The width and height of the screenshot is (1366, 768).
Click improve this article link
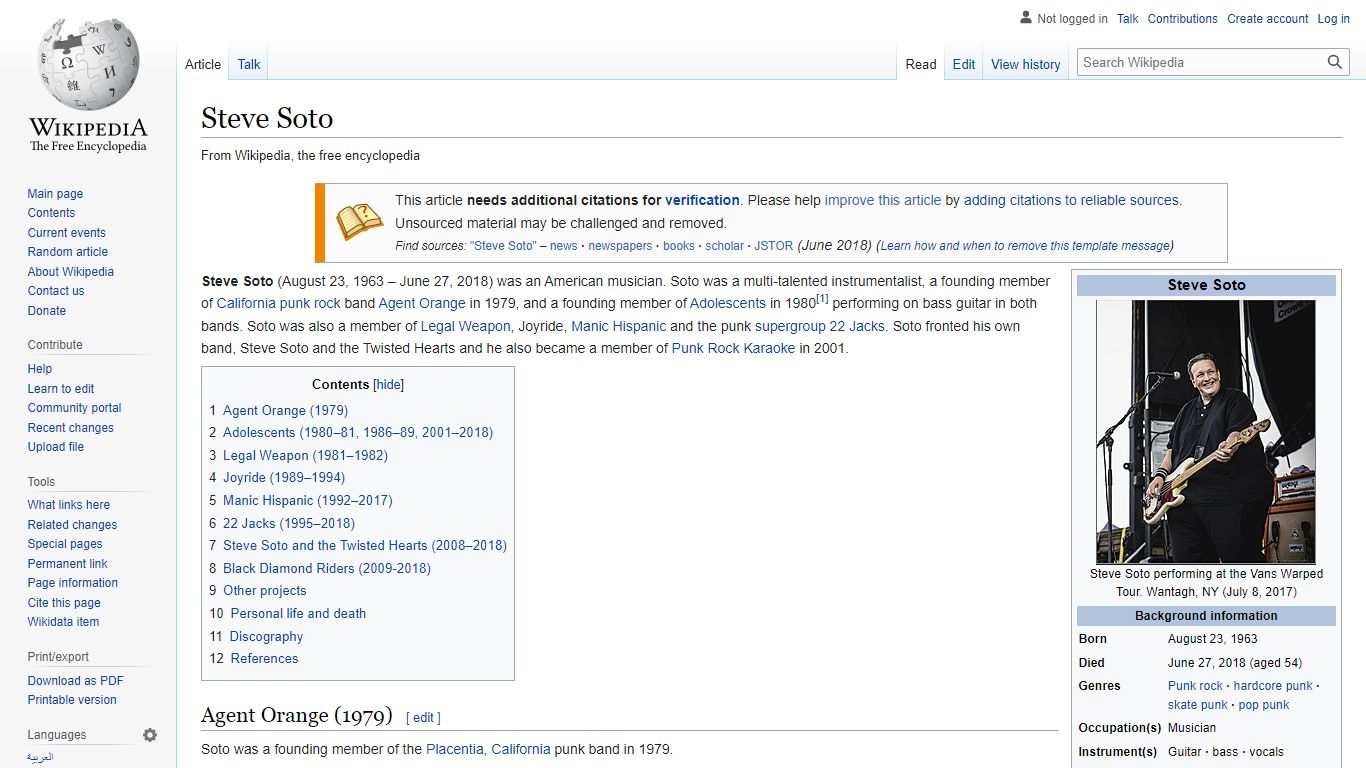tap(882, 200)
